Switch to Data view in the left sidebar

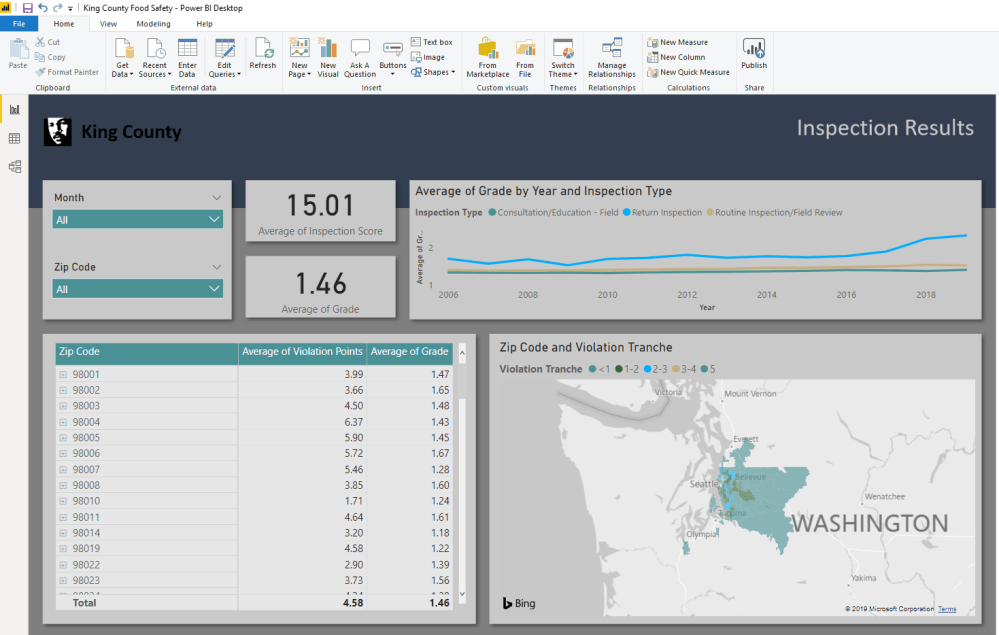pyautogui.click(x=14, y=138)
